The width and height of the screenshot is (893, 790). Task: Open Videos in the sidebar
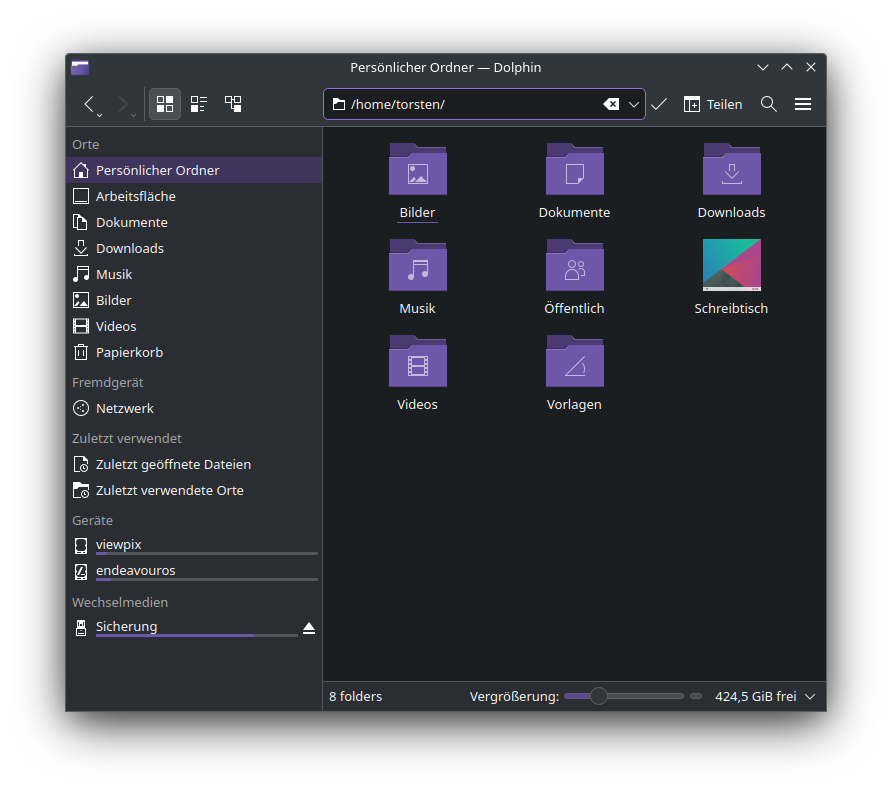click(194, 326)
